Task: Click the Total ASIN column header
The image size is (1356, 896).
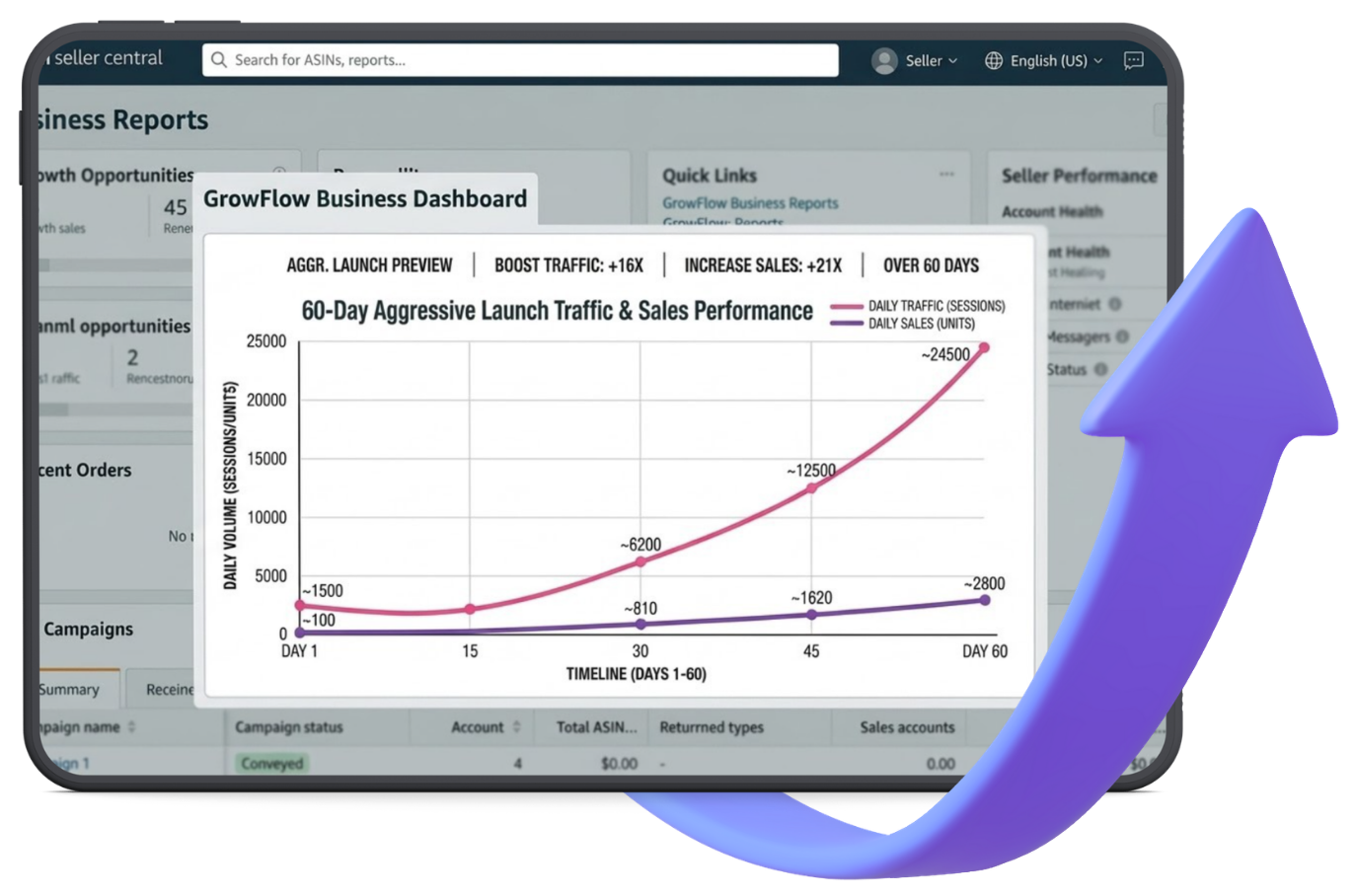Action: click(x=596, y=727)
